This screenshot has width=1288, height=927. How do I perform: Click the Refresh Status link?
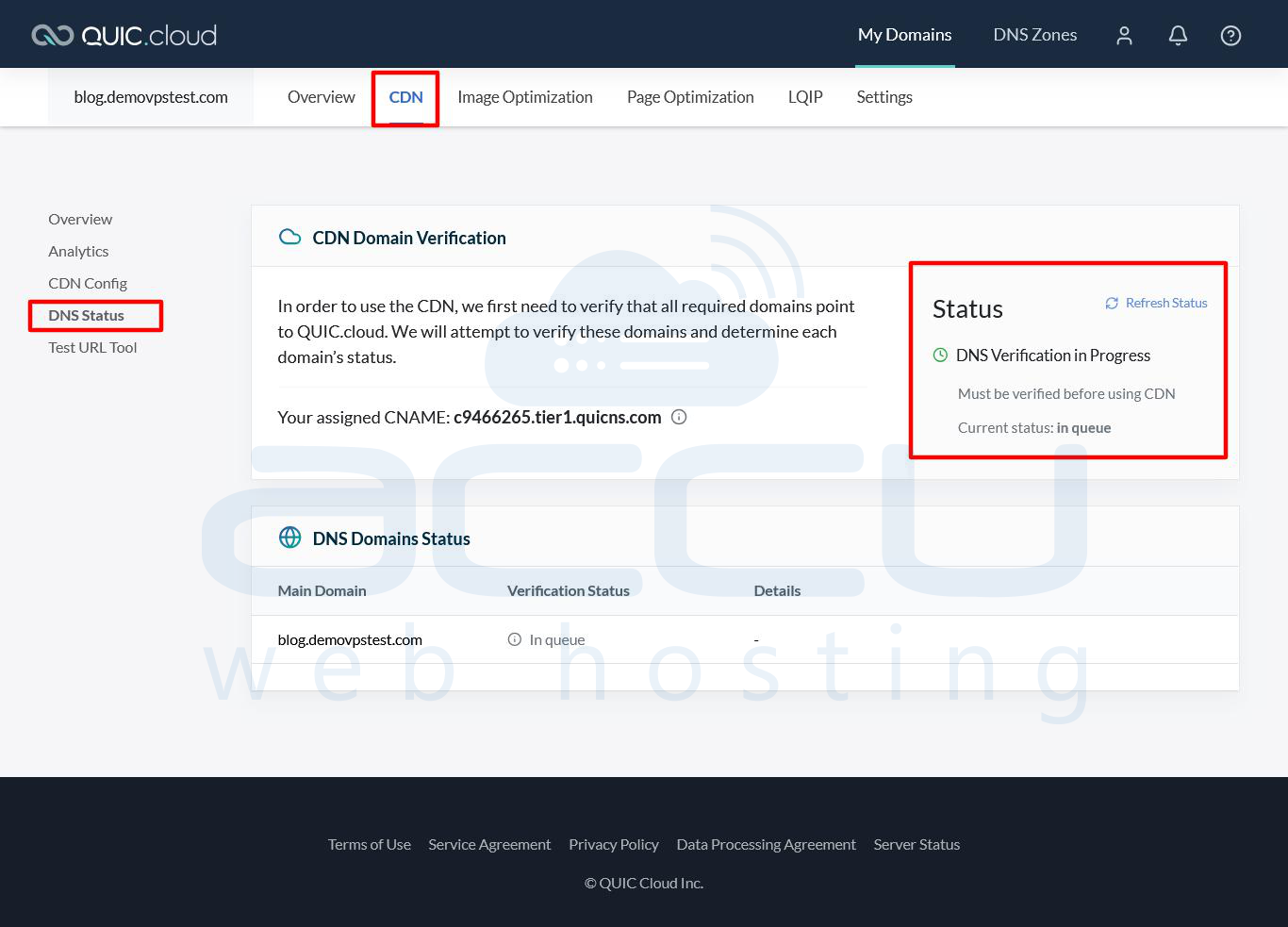coord(1166,303)
